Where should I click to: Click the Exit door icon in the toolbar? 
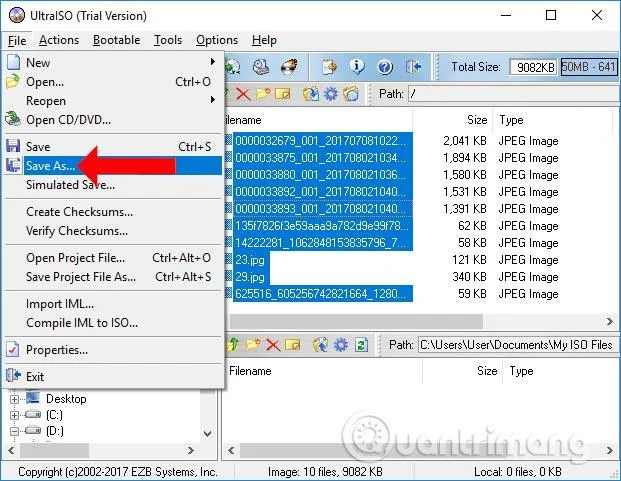[413, 67]
